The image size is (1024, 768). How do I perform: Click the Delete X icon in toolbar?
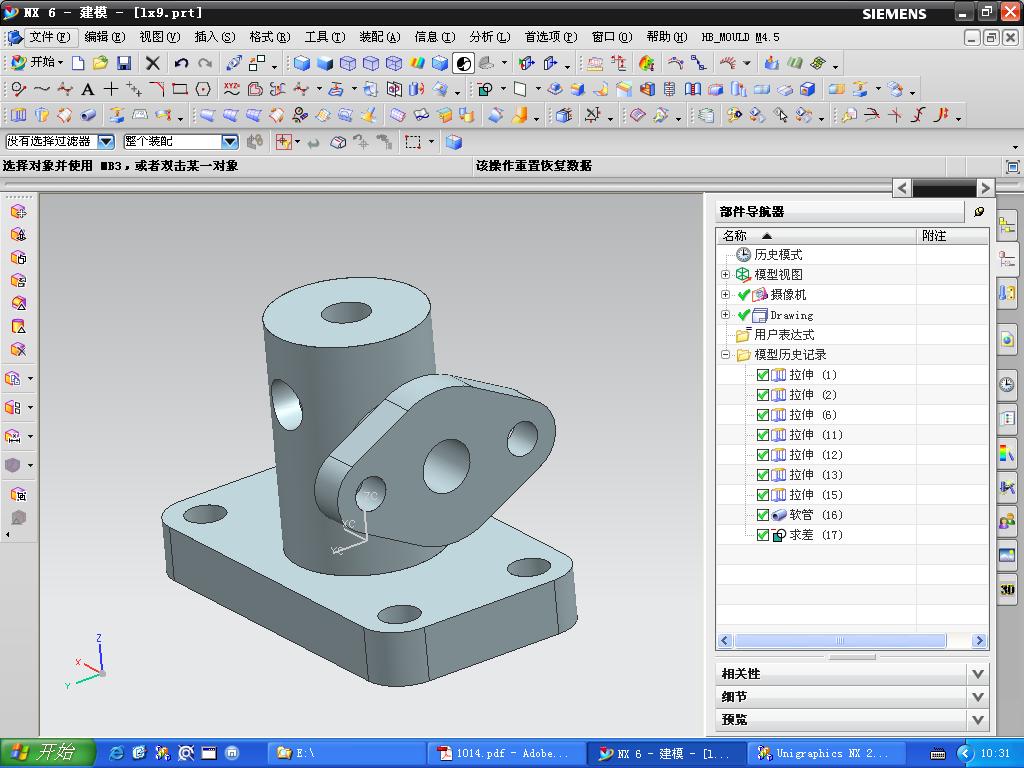click(x=152, y=63)
